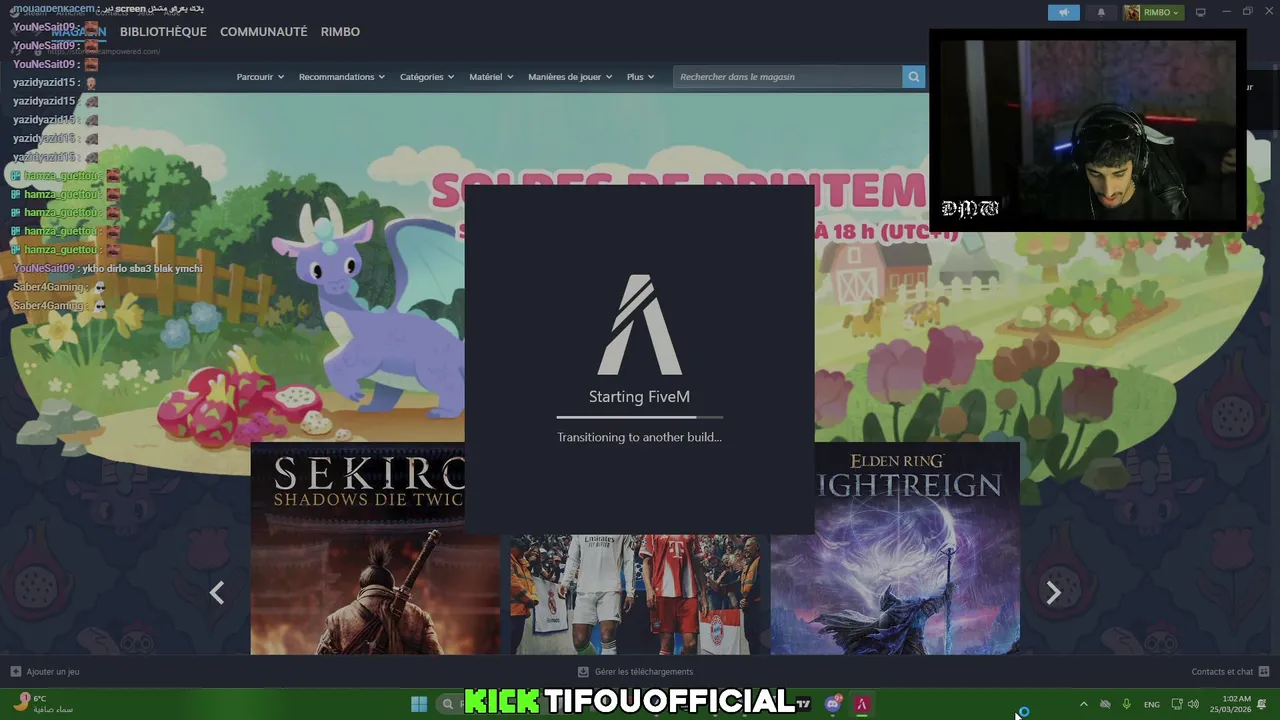Image resolution: width=1280 pixels, height=720 pixels.
Task: Show hidden system tray icons
Action: point(1083,704)
